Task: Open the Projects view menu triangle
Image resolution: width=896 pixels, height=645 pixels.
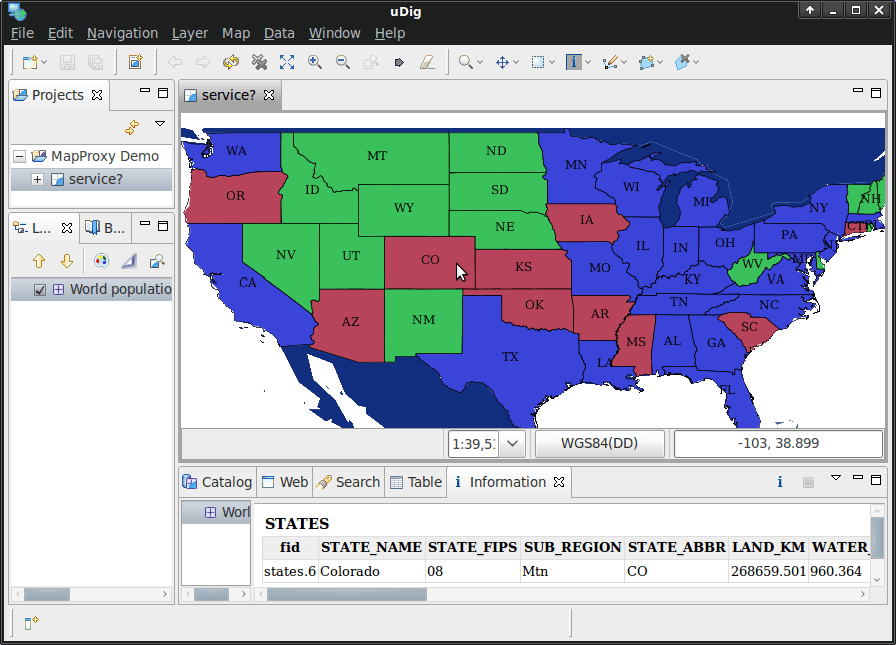Action: (160, 124)
